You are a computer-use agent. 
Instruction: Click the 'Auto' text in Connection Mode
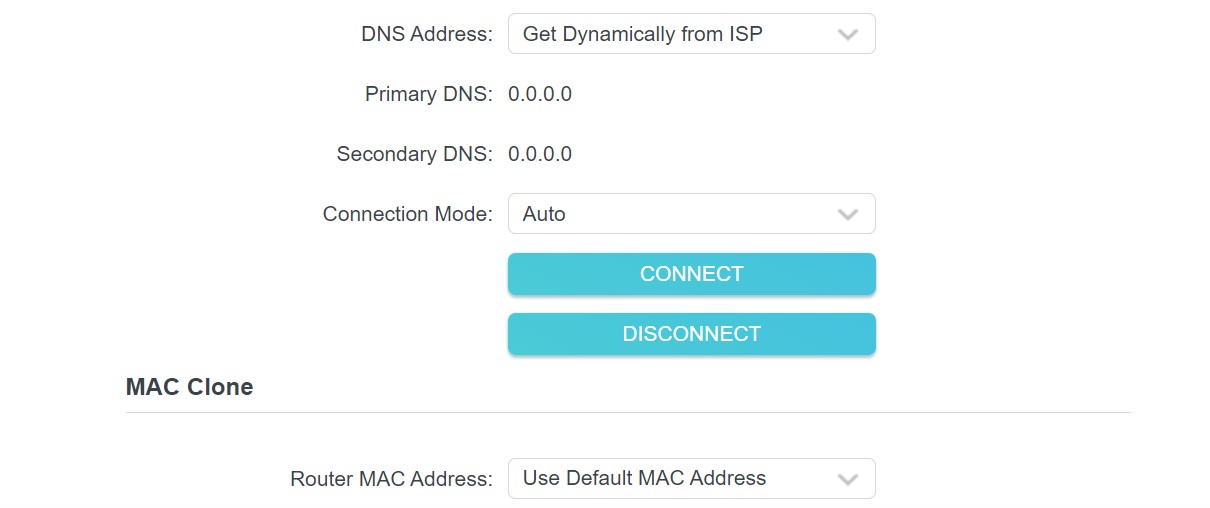[x=544, y=215]
